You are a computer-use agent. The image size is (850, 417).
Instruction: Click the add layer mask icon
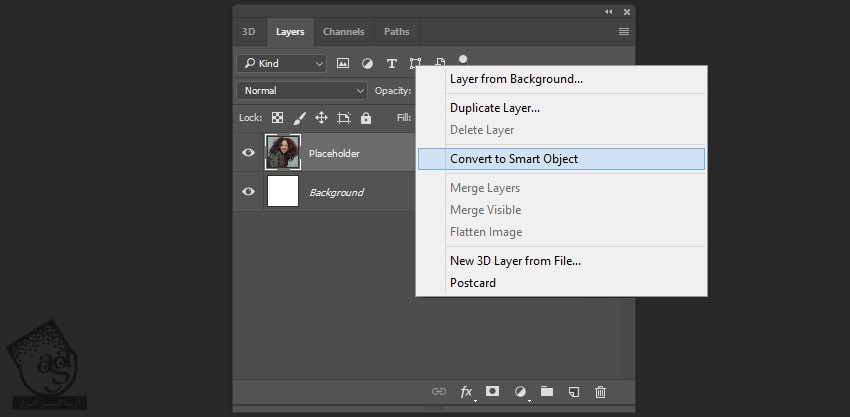pyautogui.click(x=492, y=391)
